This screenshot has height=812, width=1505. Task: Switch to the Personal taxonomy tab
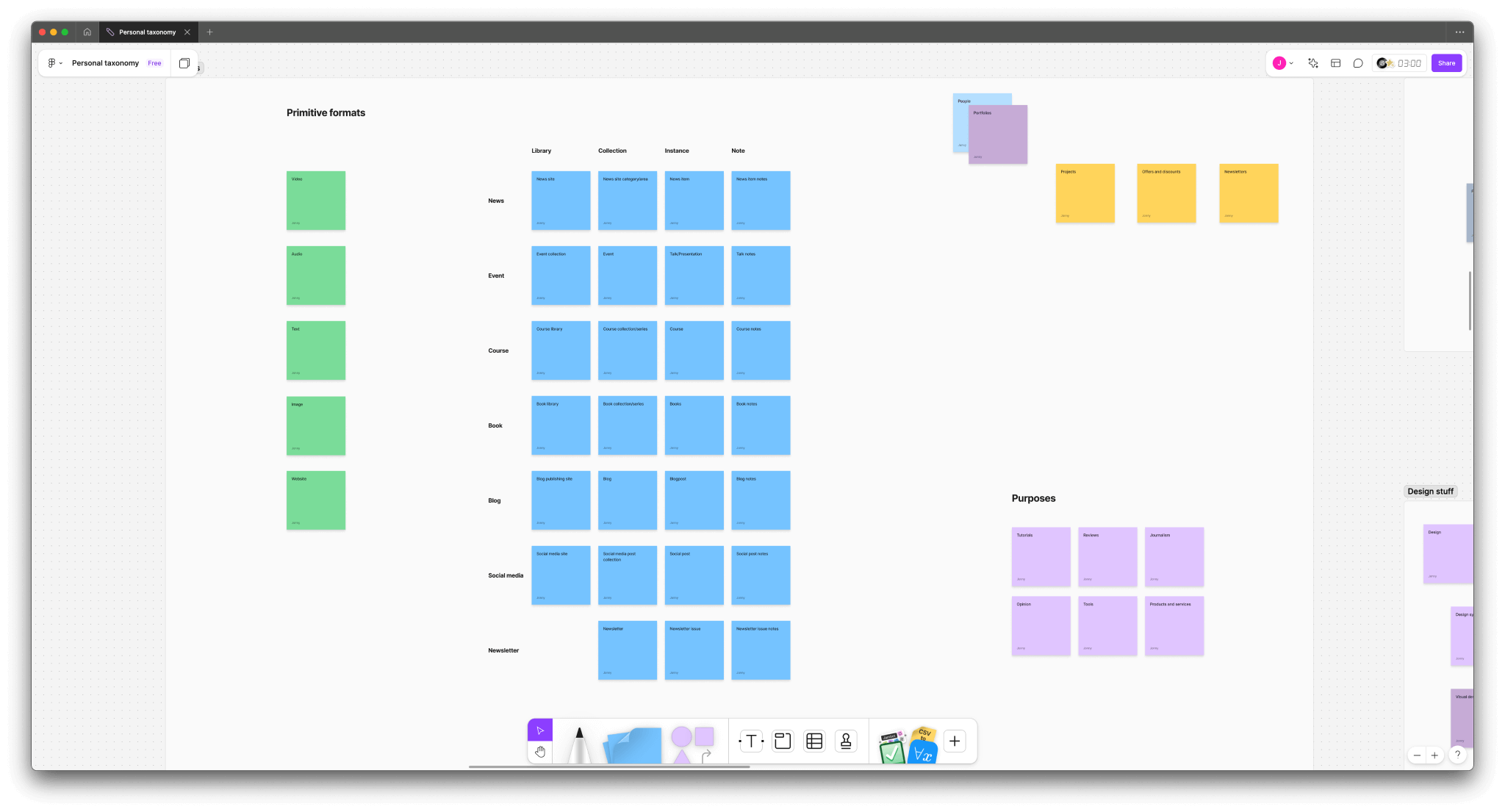147,32
